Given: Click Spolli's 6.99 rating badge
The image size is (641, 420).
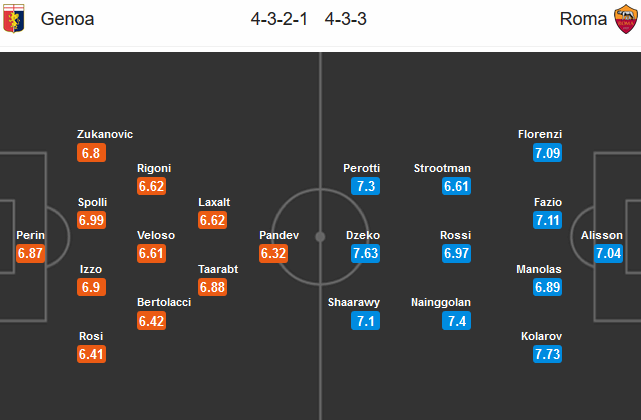Looking at the screenshot, I should coord(93,220).
